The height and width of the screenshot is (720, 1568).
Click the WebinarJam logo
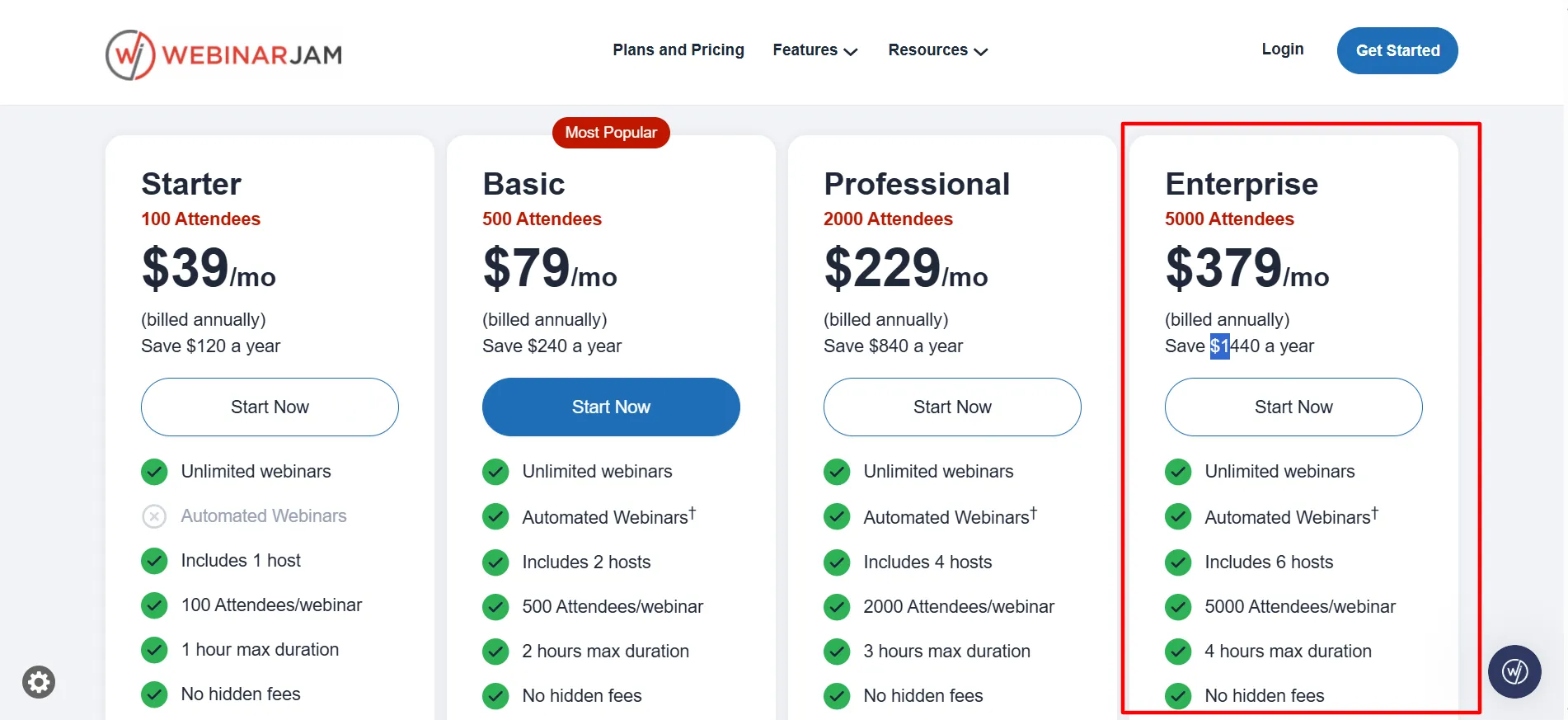pos(223,54)
